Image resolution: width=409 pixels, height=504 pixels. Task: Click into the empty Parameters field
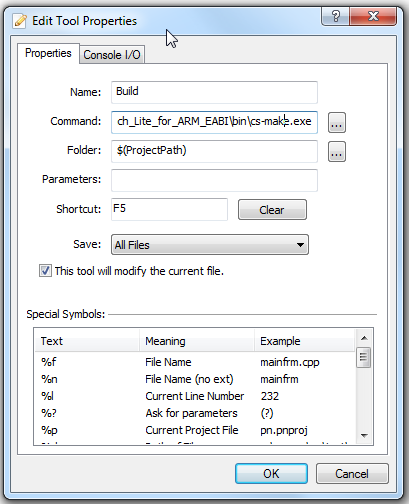[x=214, y=180]
